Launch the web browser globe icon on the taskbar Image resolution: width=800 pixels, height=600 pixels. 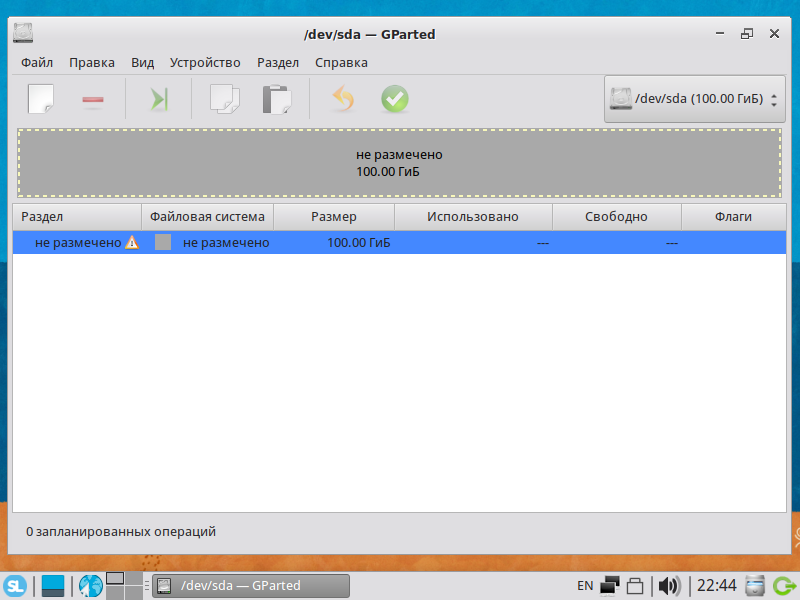pos(91,586)
